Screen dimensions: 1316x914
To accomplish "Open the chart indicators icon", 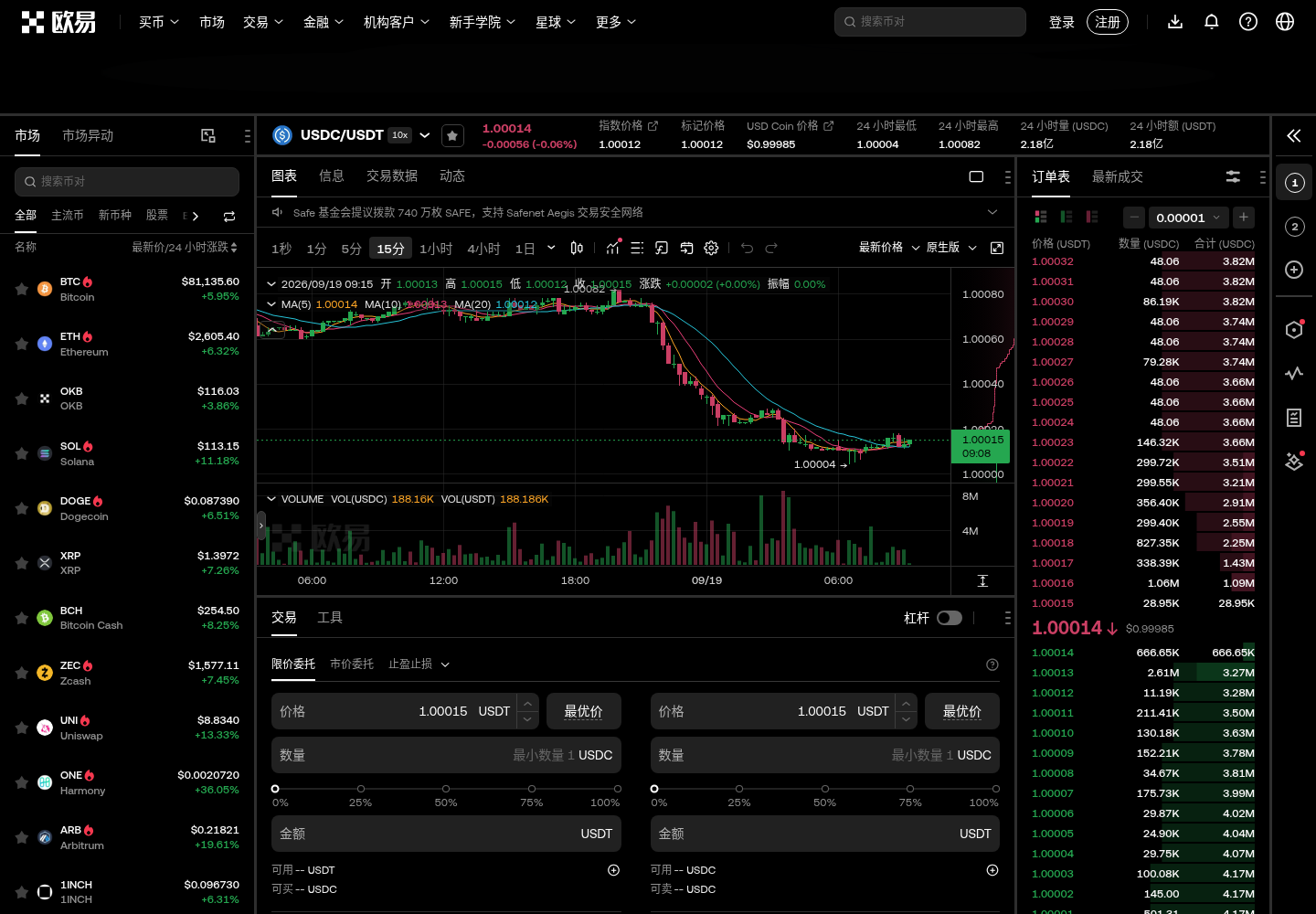I will pos(612,248).
